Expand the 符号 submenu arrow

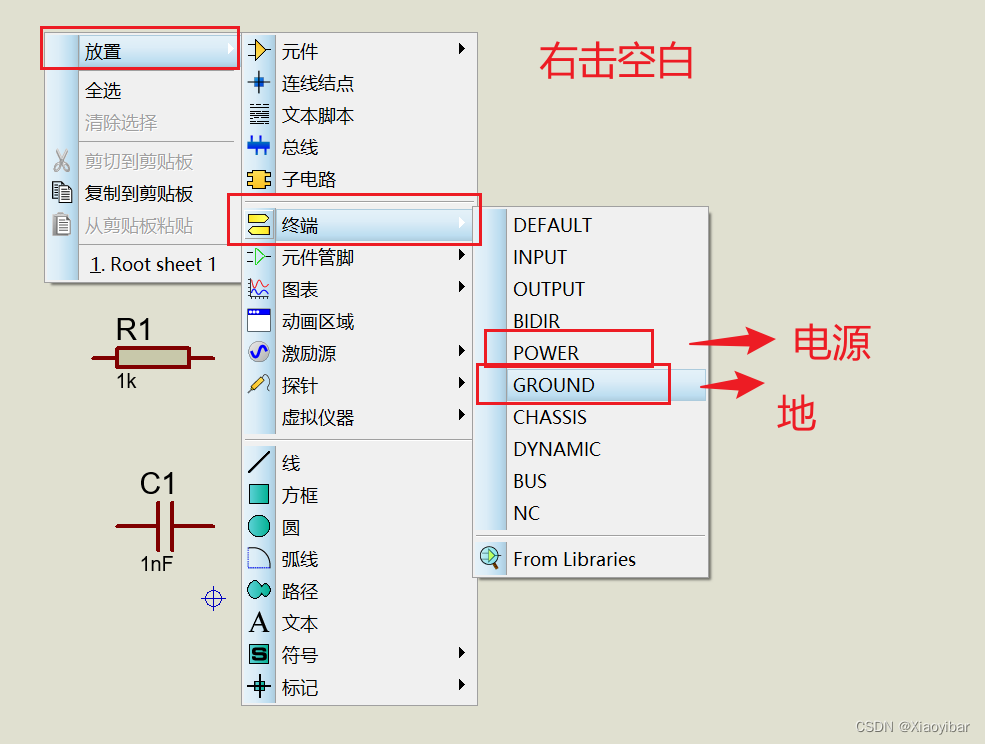click(x=462, y=653)
